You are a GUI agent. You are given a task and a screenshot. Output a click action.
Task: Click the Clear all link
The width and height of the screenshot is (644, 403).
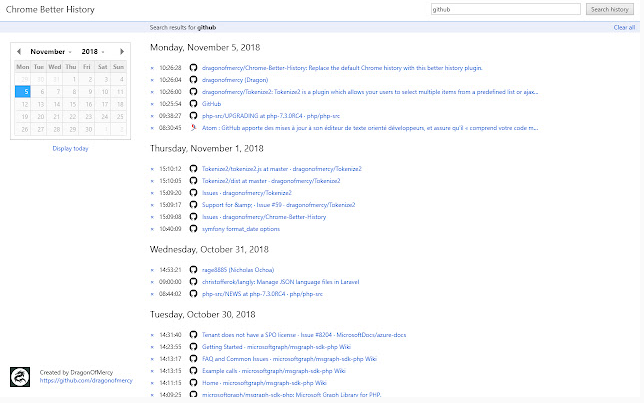(624, 28)
